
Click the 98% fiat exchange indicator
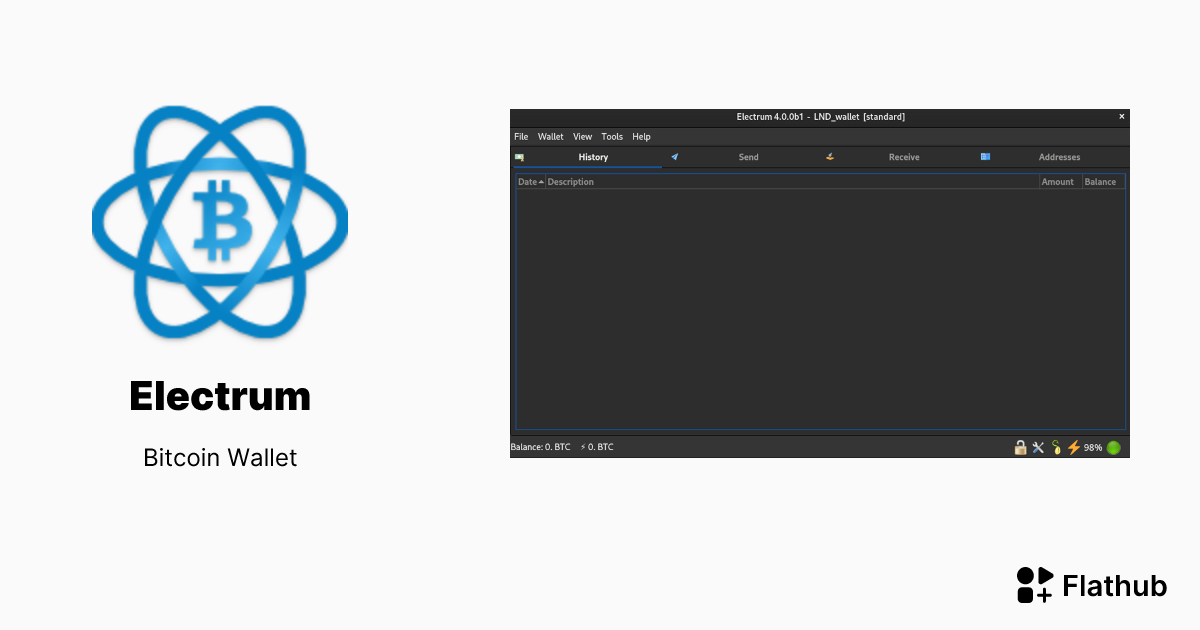tap(1092, 447)
